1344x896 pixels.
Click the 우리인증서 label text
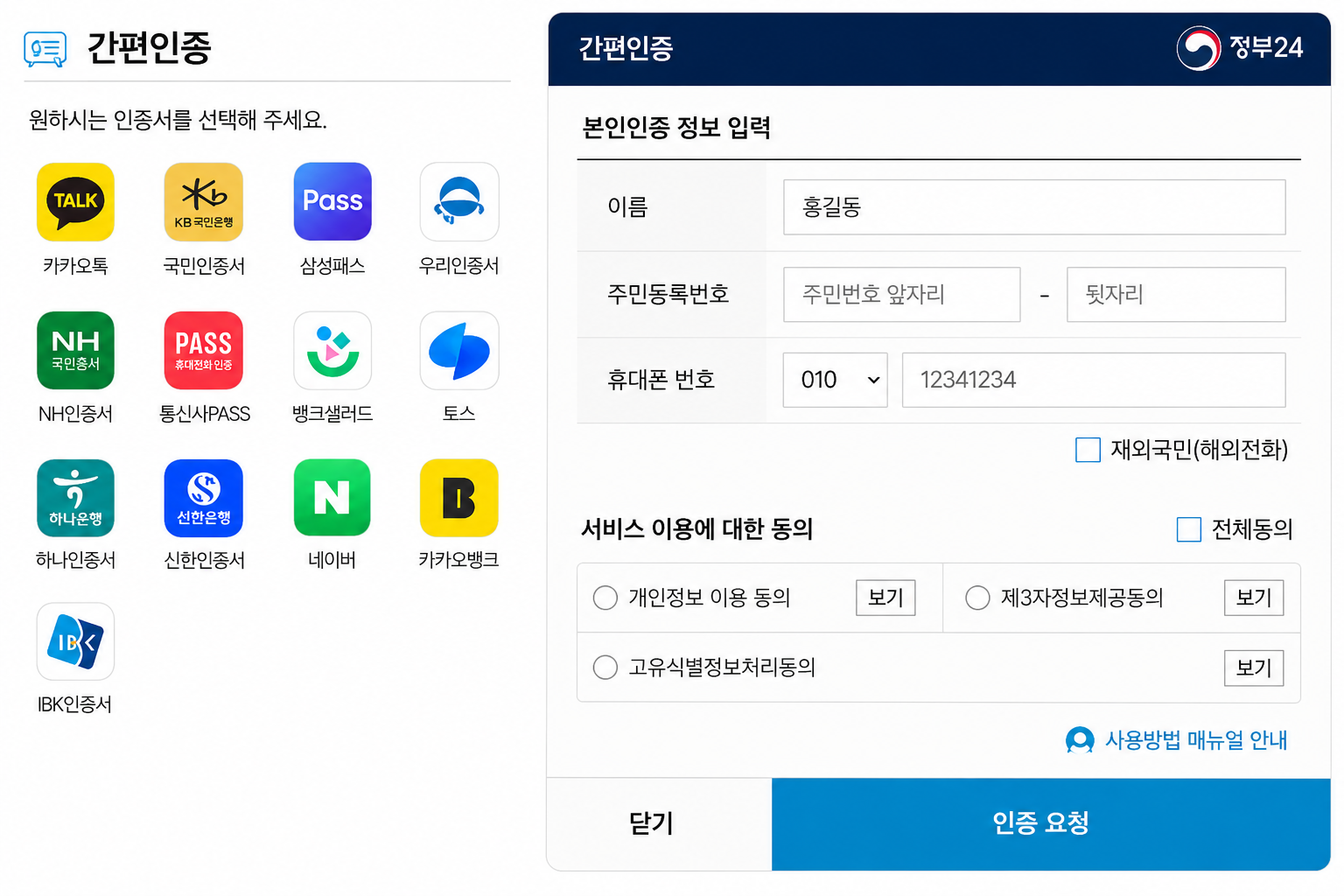point(459,265)
